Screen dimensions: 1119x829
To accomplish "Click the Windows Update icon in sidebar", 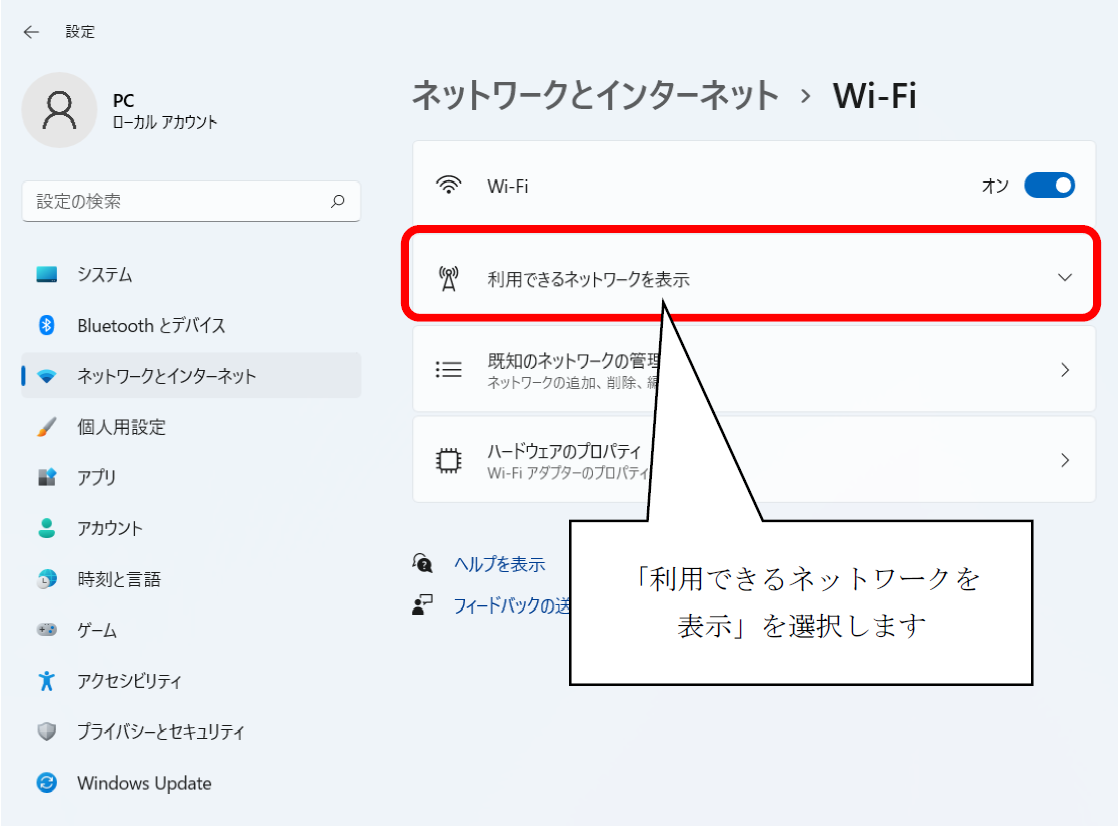I will (47, 783).
